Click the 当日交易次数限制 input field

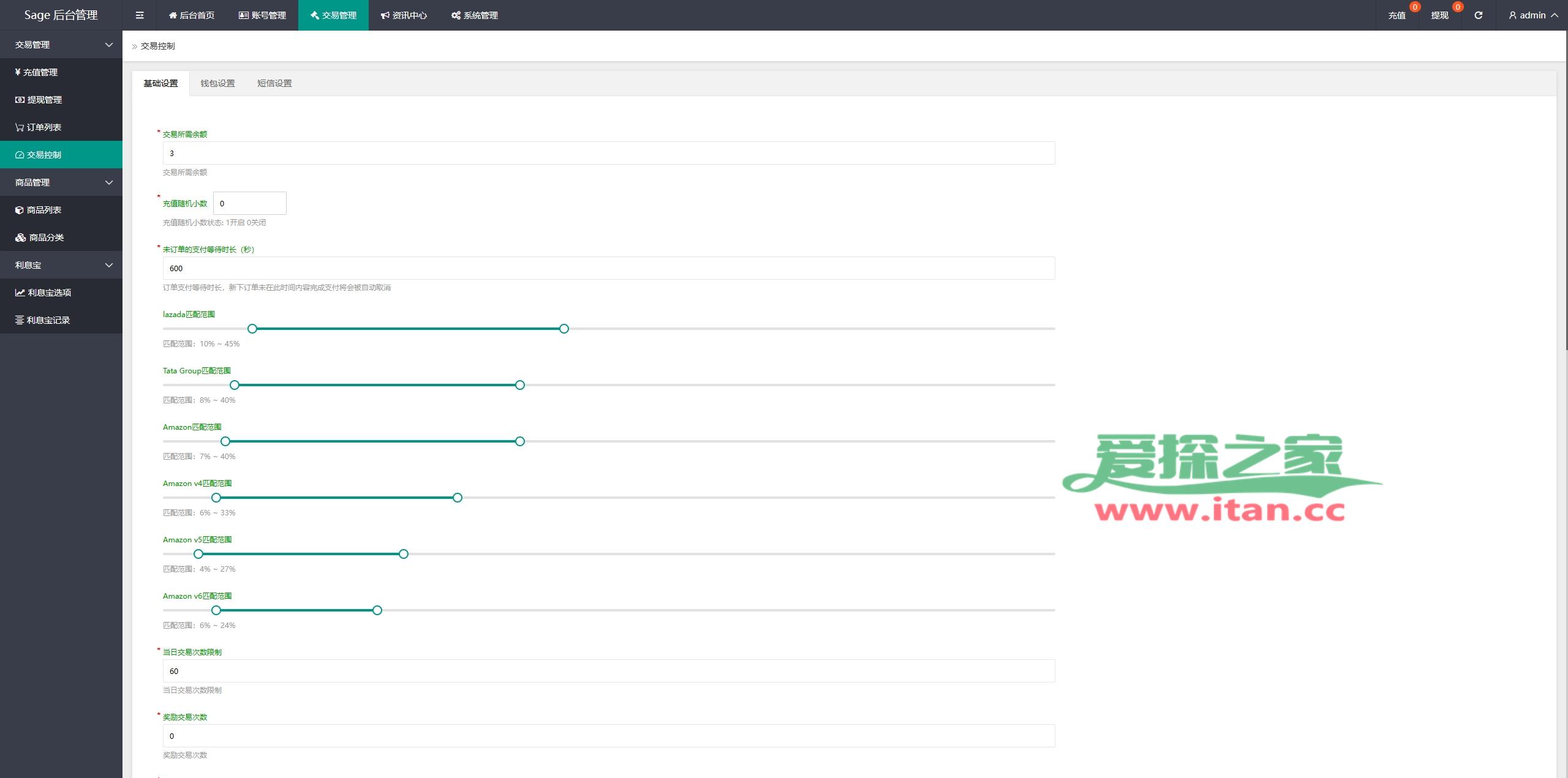608,671
